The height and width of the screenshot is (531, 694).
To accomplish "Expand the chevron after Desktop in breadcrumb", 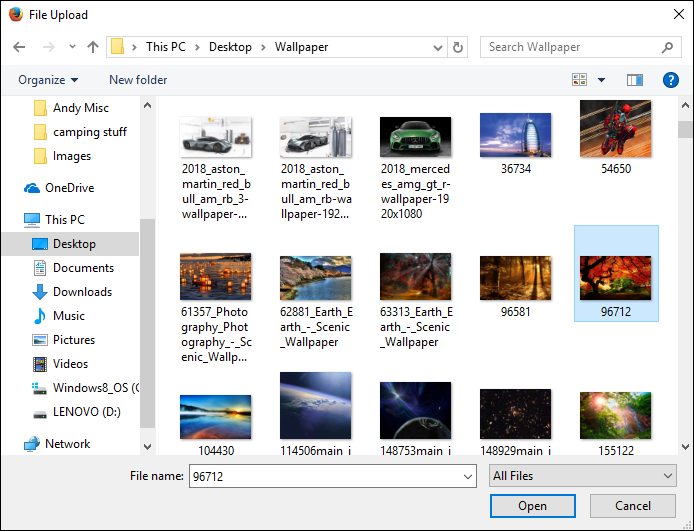I will tap(263, 47).
